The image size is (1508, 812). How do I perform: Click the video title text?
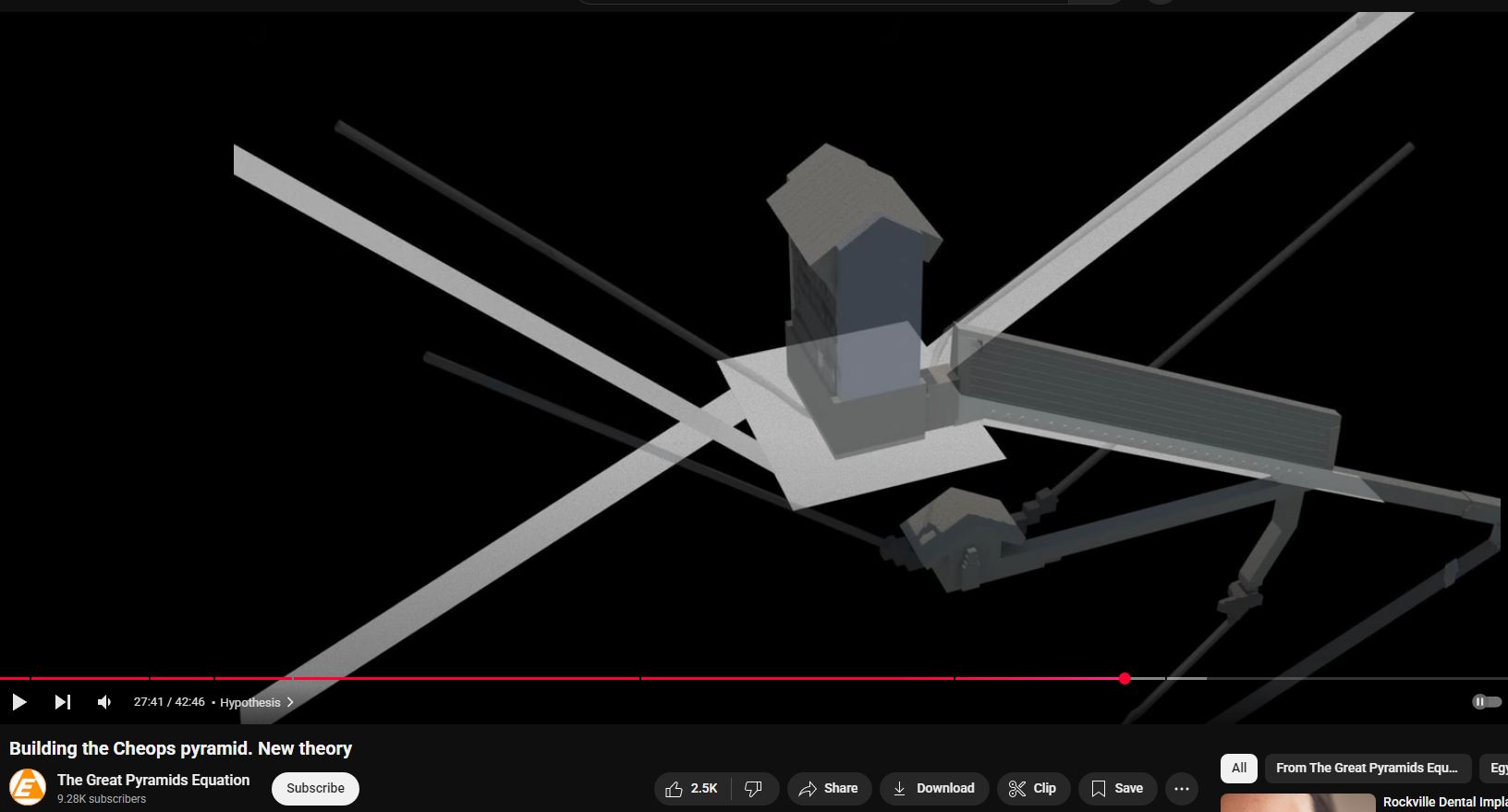[181, 748]
